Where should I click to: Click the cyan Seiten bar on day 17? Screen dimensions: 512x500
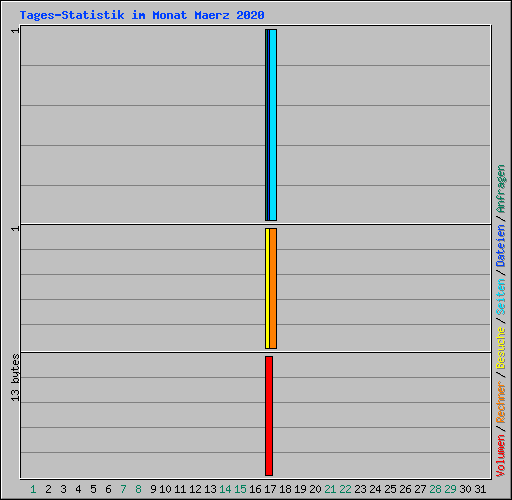tap(273, 125)
